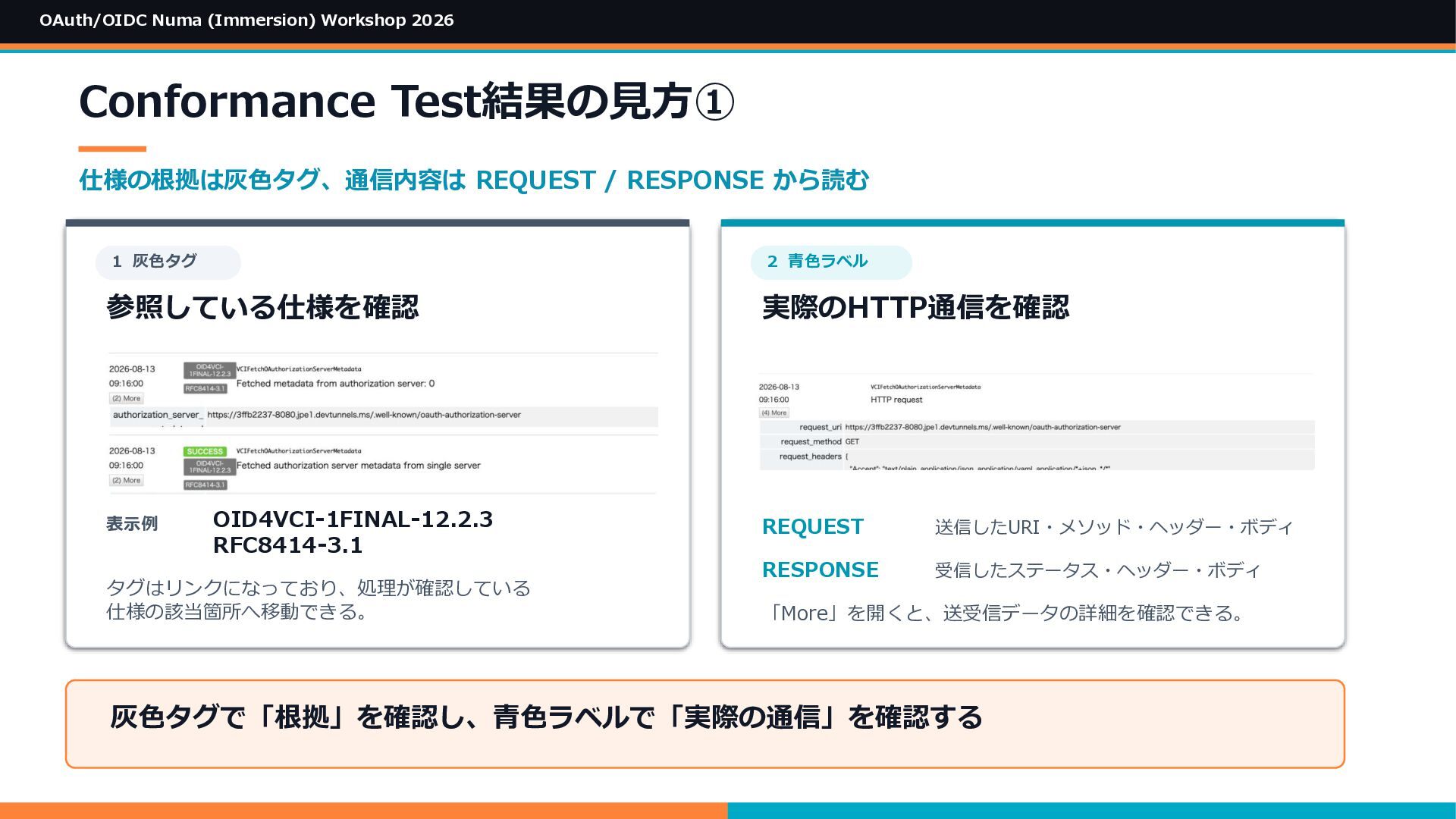Click the "request_method" field label
This screenshot has height=819, width=1456.
[x=811, y=442]
